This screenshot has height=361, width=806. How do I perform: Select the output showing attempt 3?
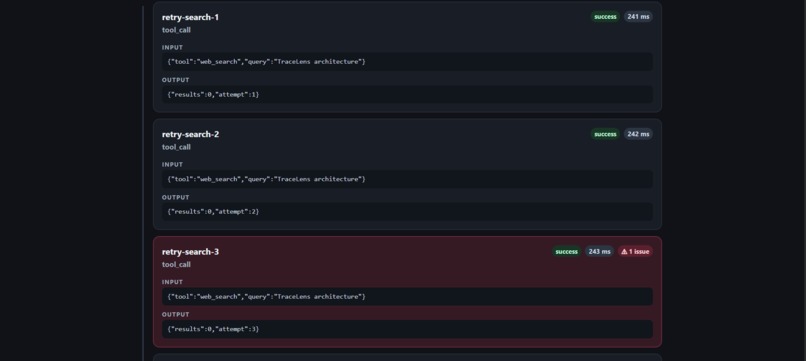tap(407, 329)
